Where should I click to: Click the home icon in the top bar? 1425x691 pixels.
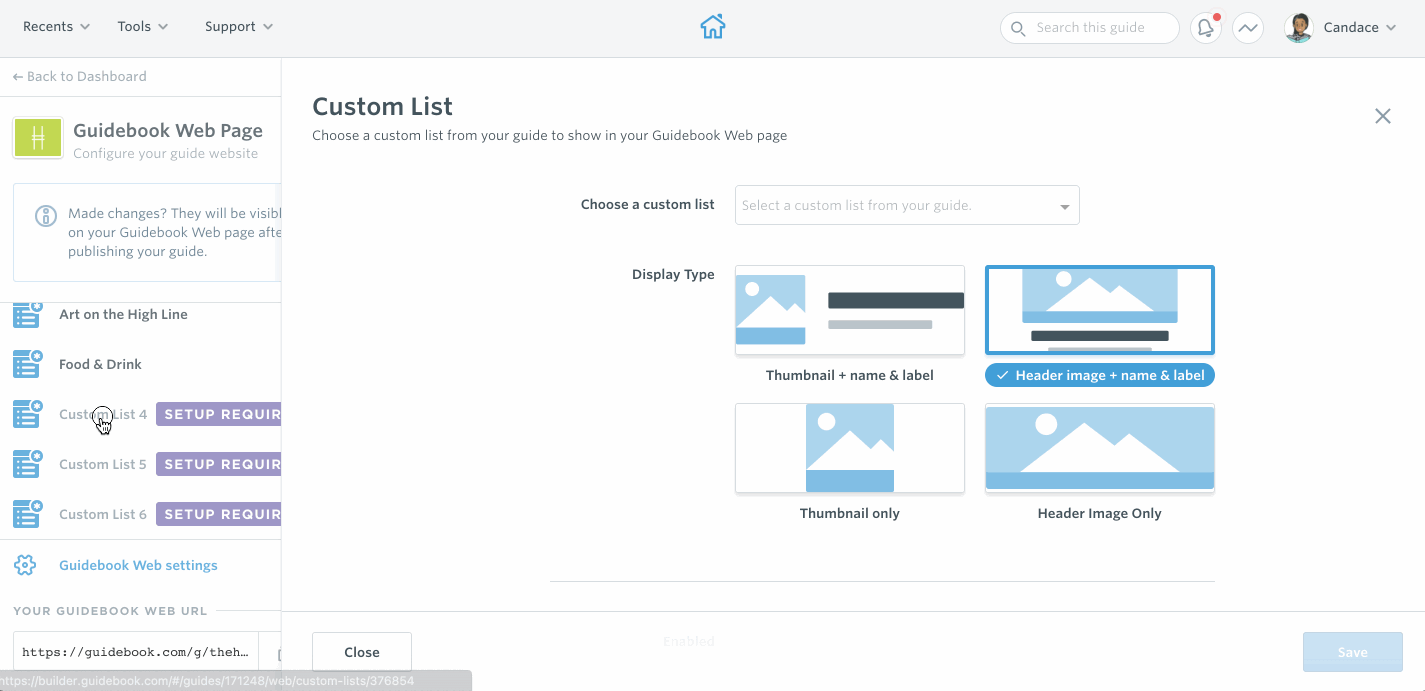[x=712, y=27]
